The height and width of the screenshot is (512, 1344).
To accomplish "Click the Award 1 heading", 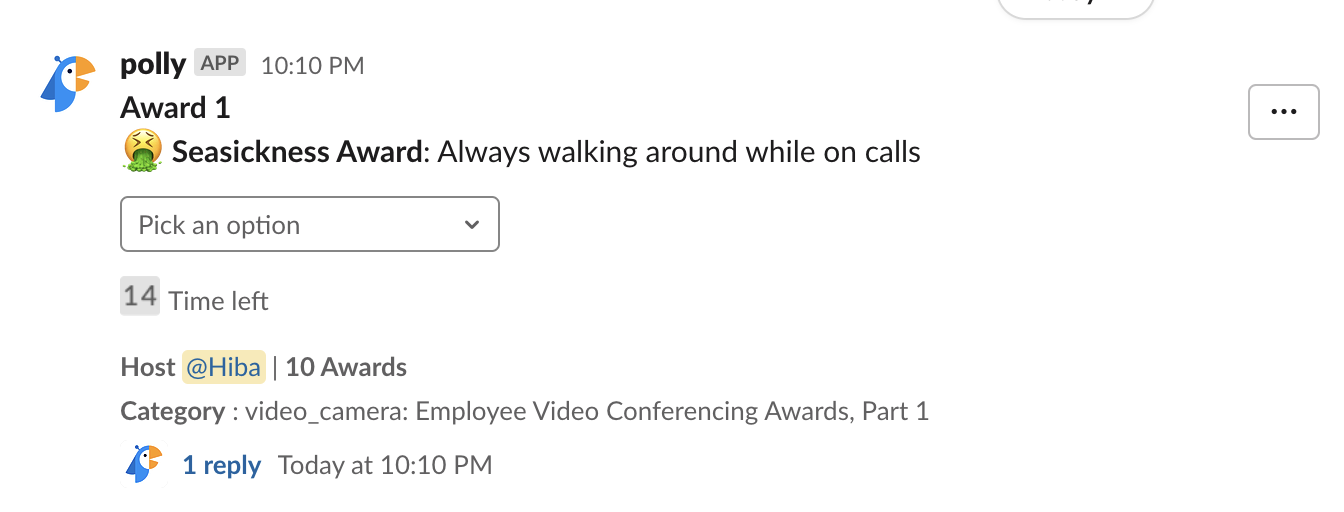I will click(175, 107).
